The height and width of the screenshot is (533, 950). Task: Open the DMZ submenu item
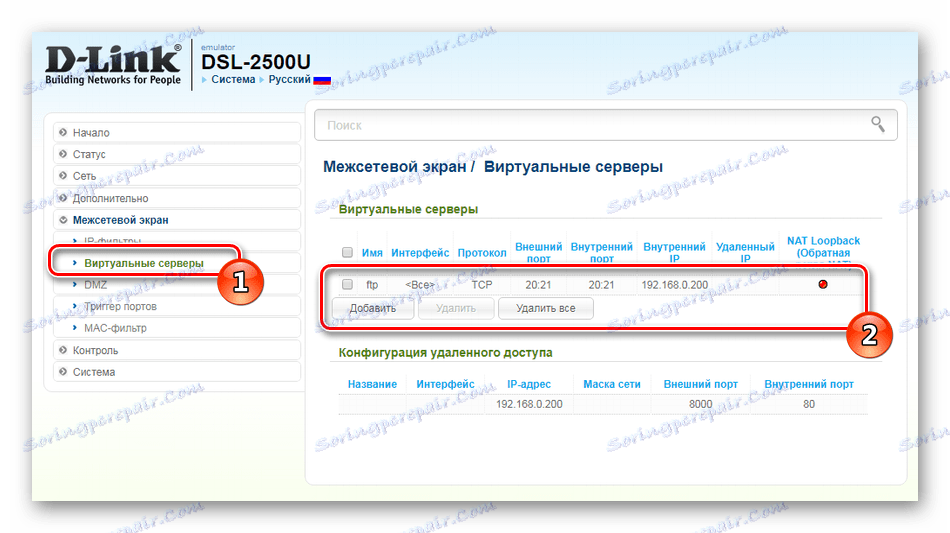(95, 285)
